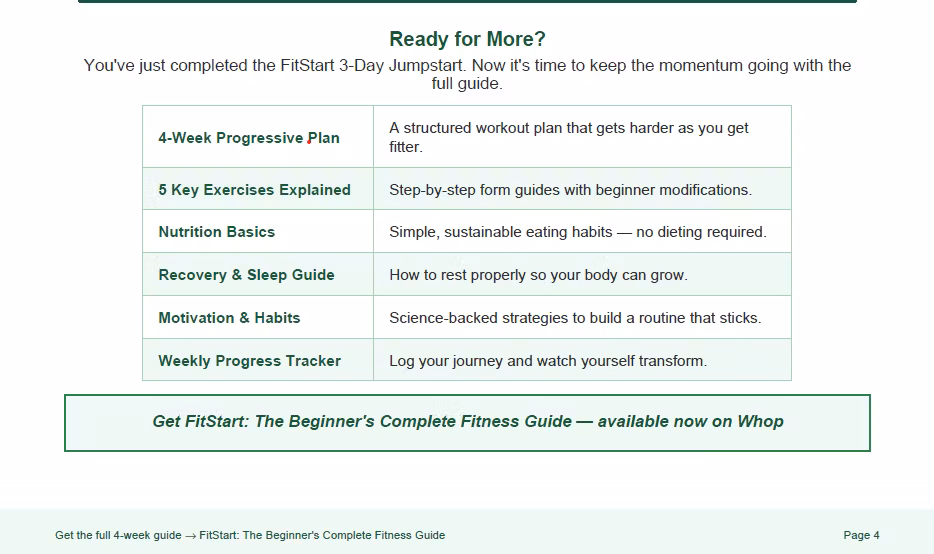Click the 3-Day Jumpstart intro paragraph
This screenshot has height=554, width=934.
pos(467,74)
